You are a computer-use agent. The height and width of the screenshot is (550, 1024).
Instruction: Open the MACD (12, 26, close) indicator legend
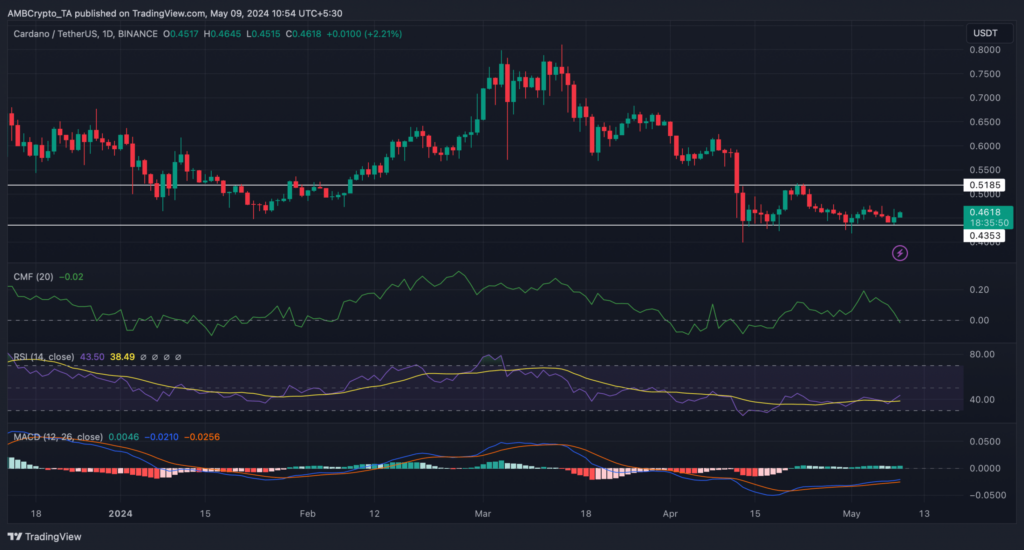(58, 437)
